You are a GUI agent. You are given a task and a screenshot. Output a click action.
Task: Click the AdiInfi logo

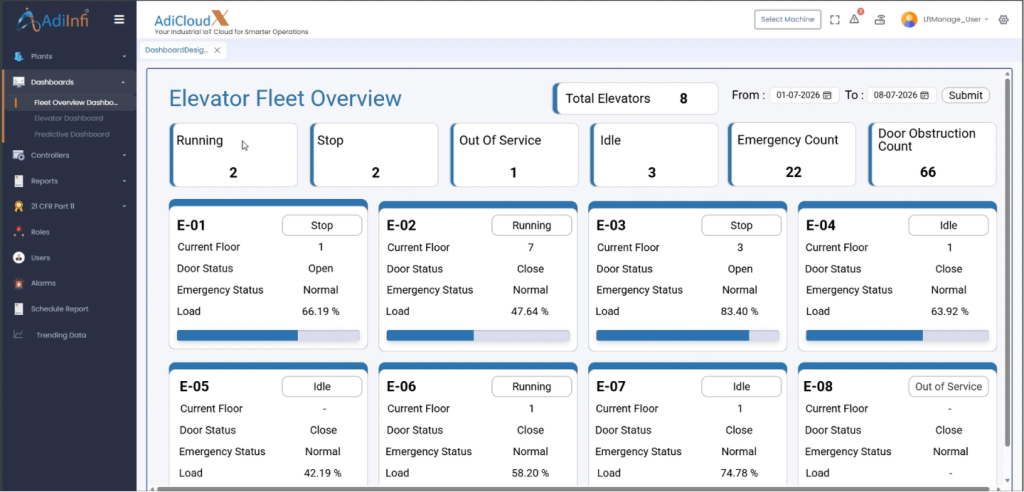[x=52, y=20]
